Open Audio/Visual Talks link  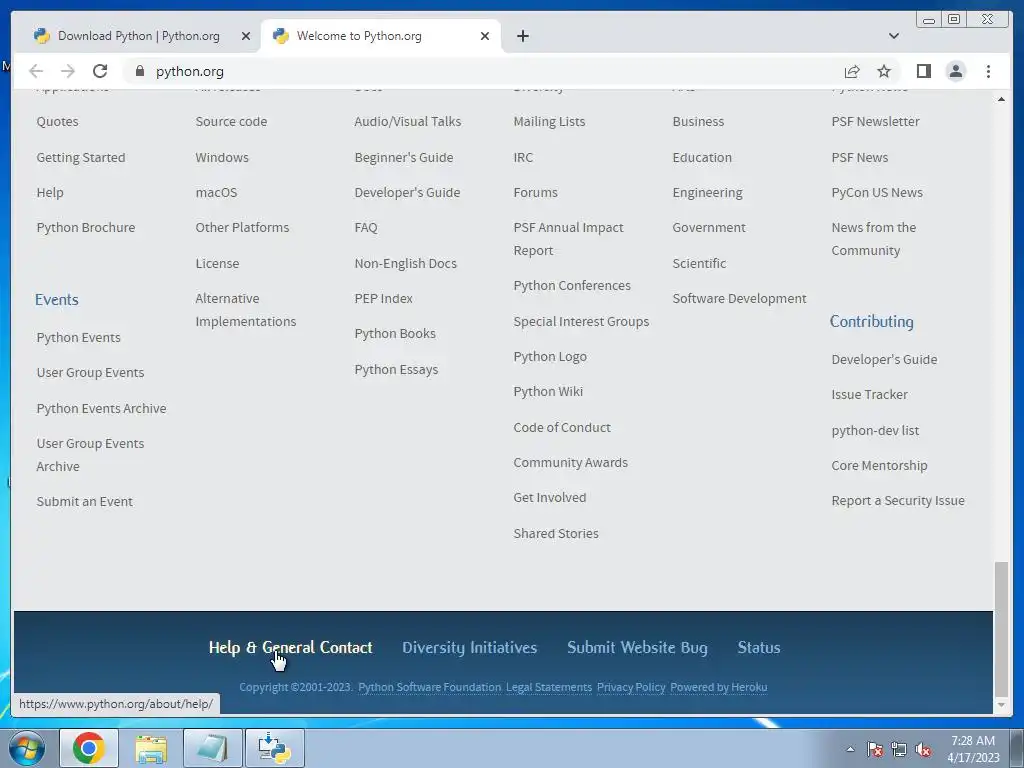(x=408, y=121)
